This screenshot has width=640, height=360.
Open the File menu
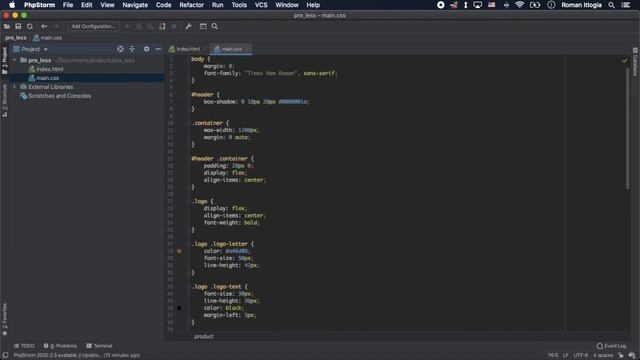(68, 5)
